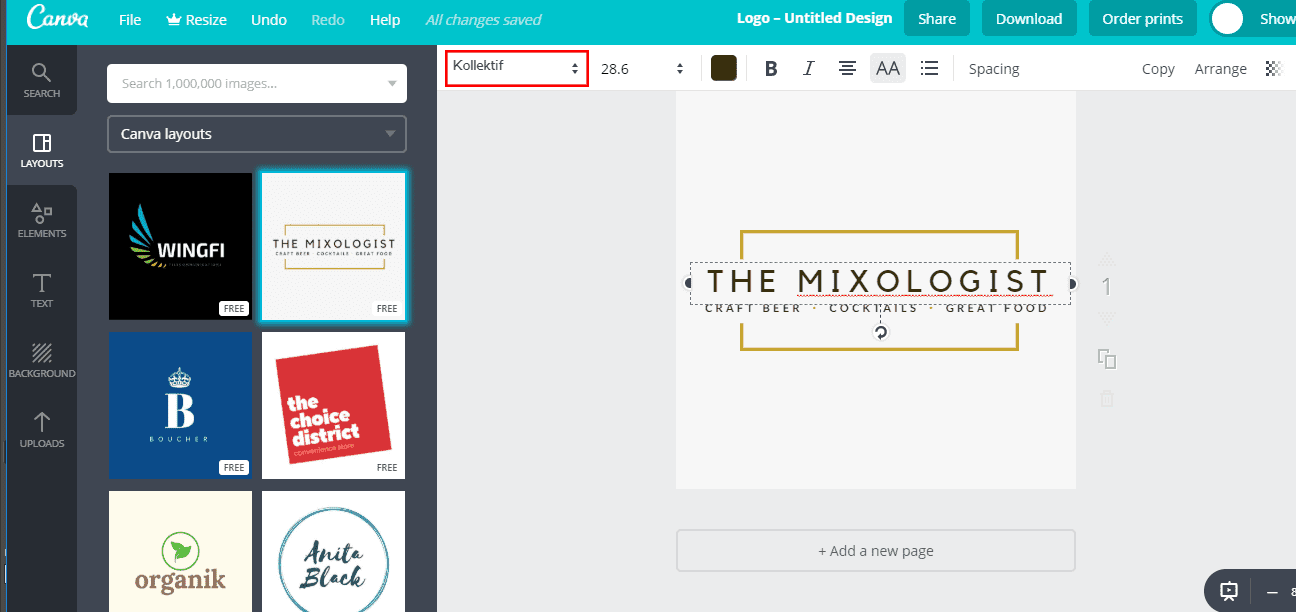Open the Search panel in the sidebar

coord(41,80)
